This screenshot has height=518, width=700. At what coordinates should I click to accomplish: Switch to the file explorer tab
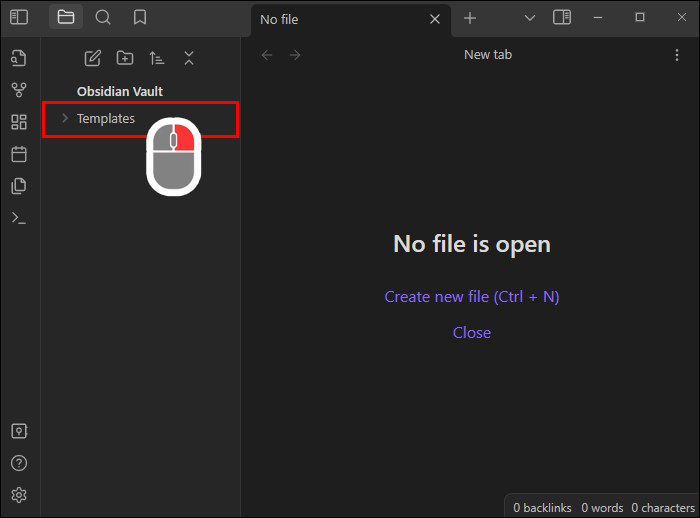(66, 17)
